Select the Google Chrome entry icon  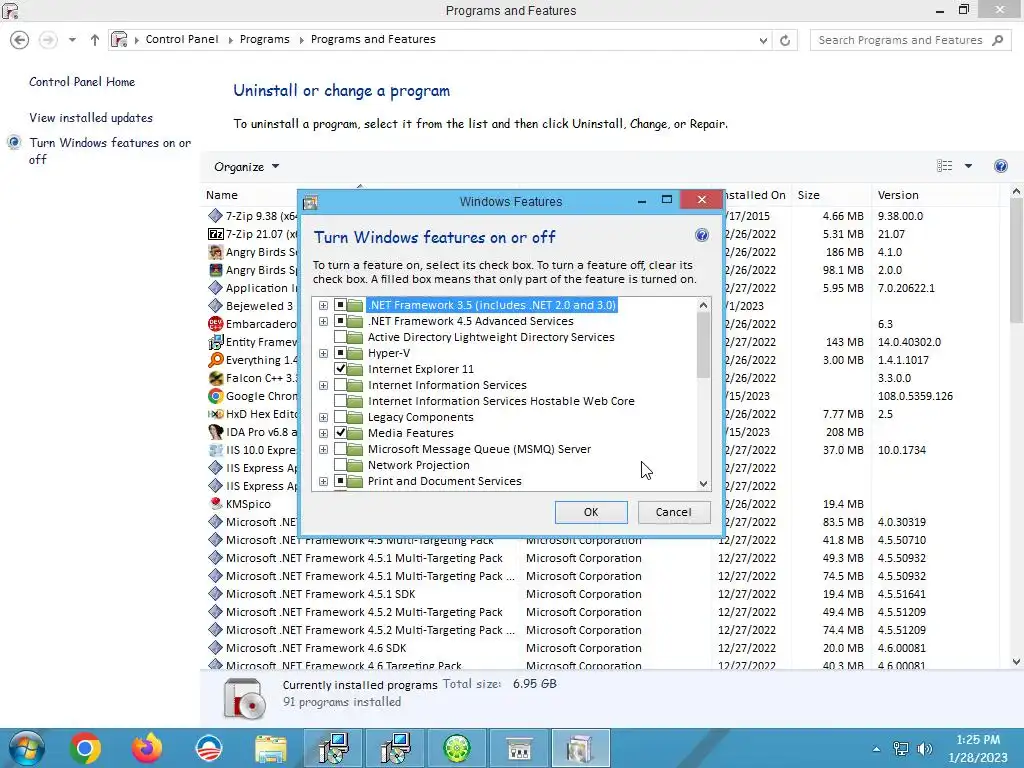[216, 396]
